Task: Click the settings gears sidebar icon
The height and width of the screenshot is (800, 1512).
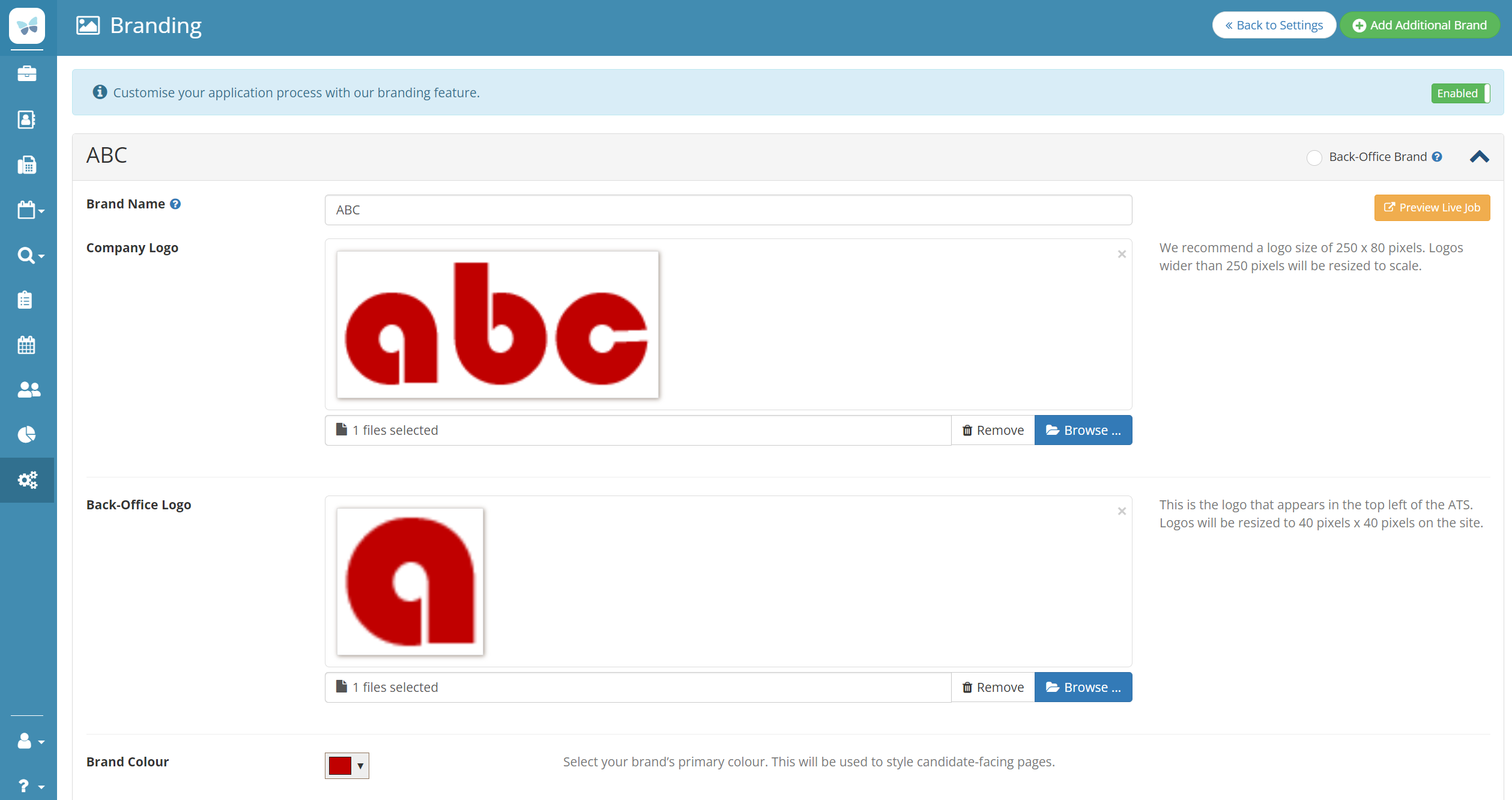Action: click(27, 480)
